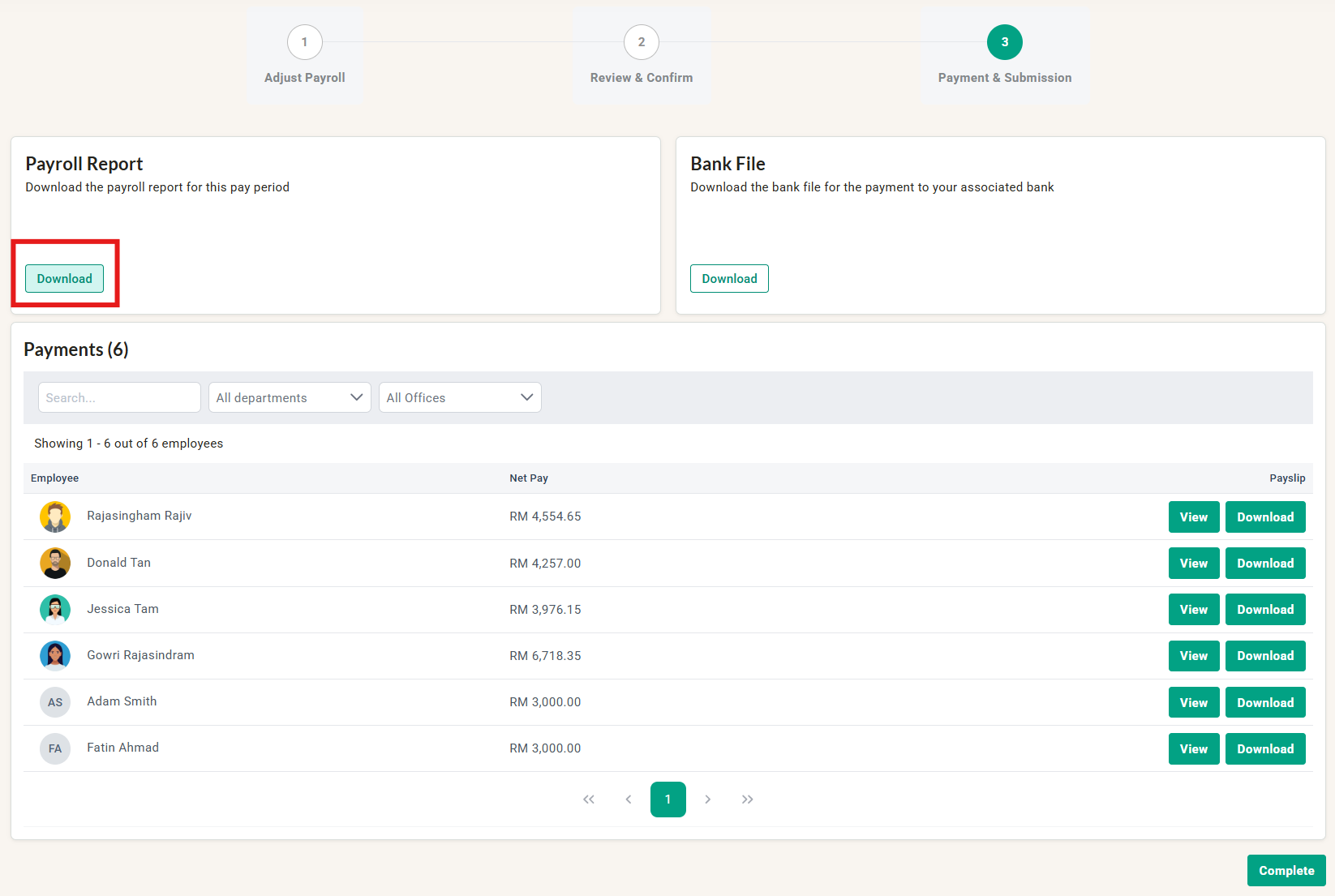Image resolution: width=1335 pixels, height=896 pixels.
Task: Download payslip for Donald Tan
Action: (1265, 563)
